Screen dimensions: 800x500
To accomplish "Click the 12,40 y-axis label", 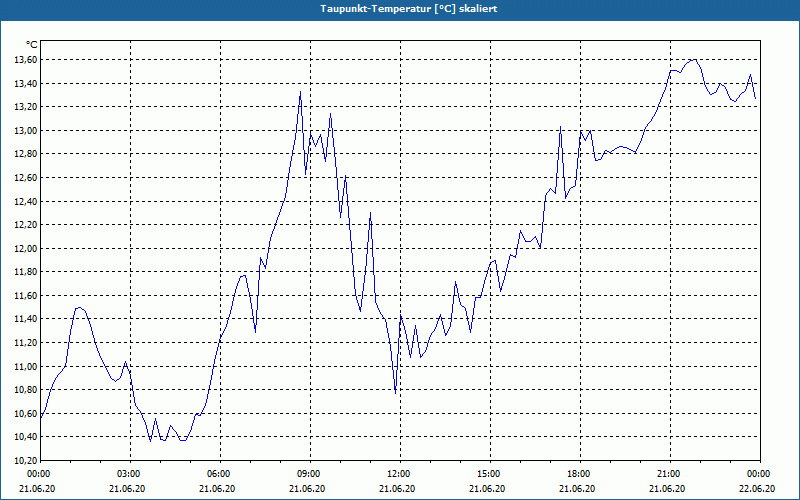I will (26, 201).
